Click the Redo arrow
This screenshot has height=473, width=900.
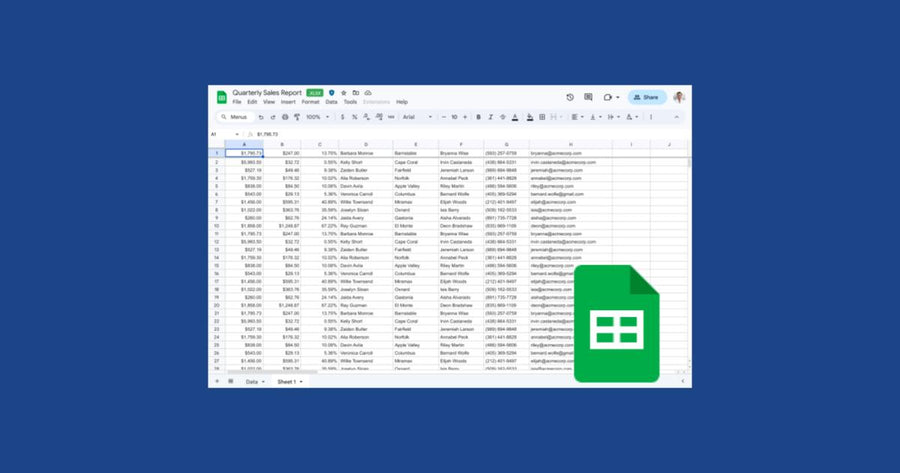(x=273, y=117)
